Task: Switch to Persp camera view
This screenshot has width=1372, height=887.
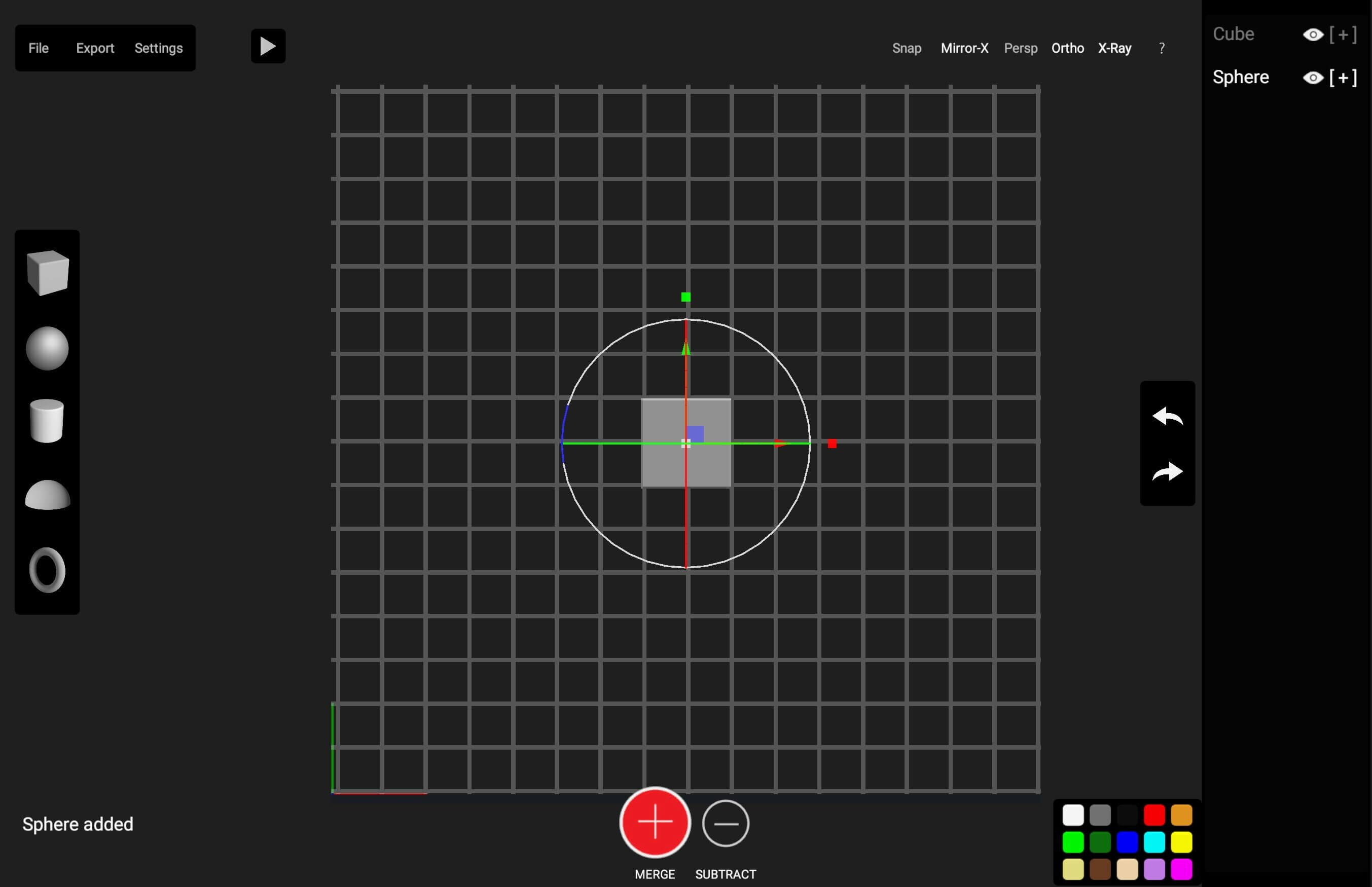Action: [x=1021, y=48]
